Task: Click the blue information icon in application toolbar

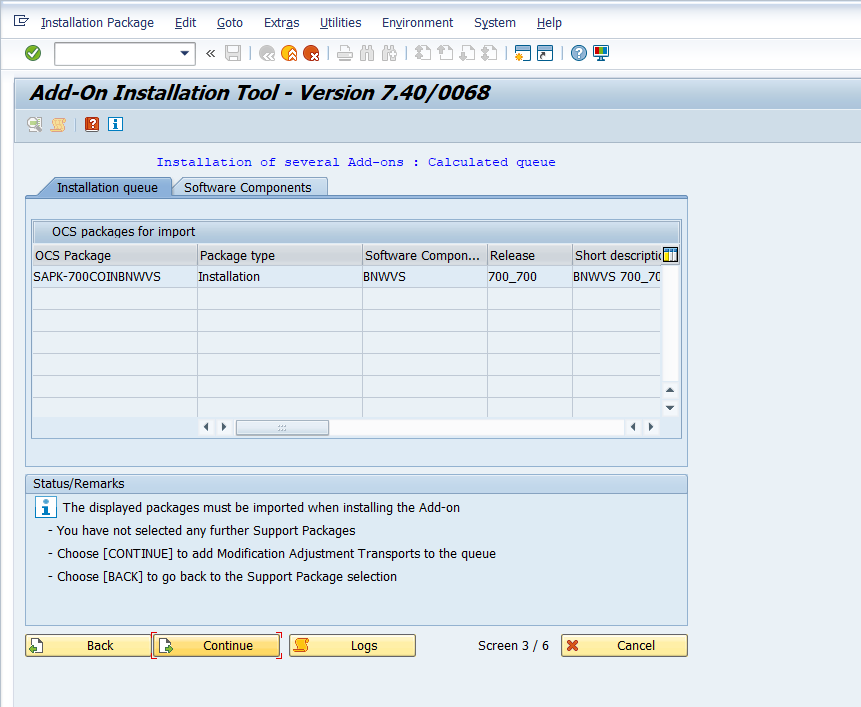Action: (115, 124)
